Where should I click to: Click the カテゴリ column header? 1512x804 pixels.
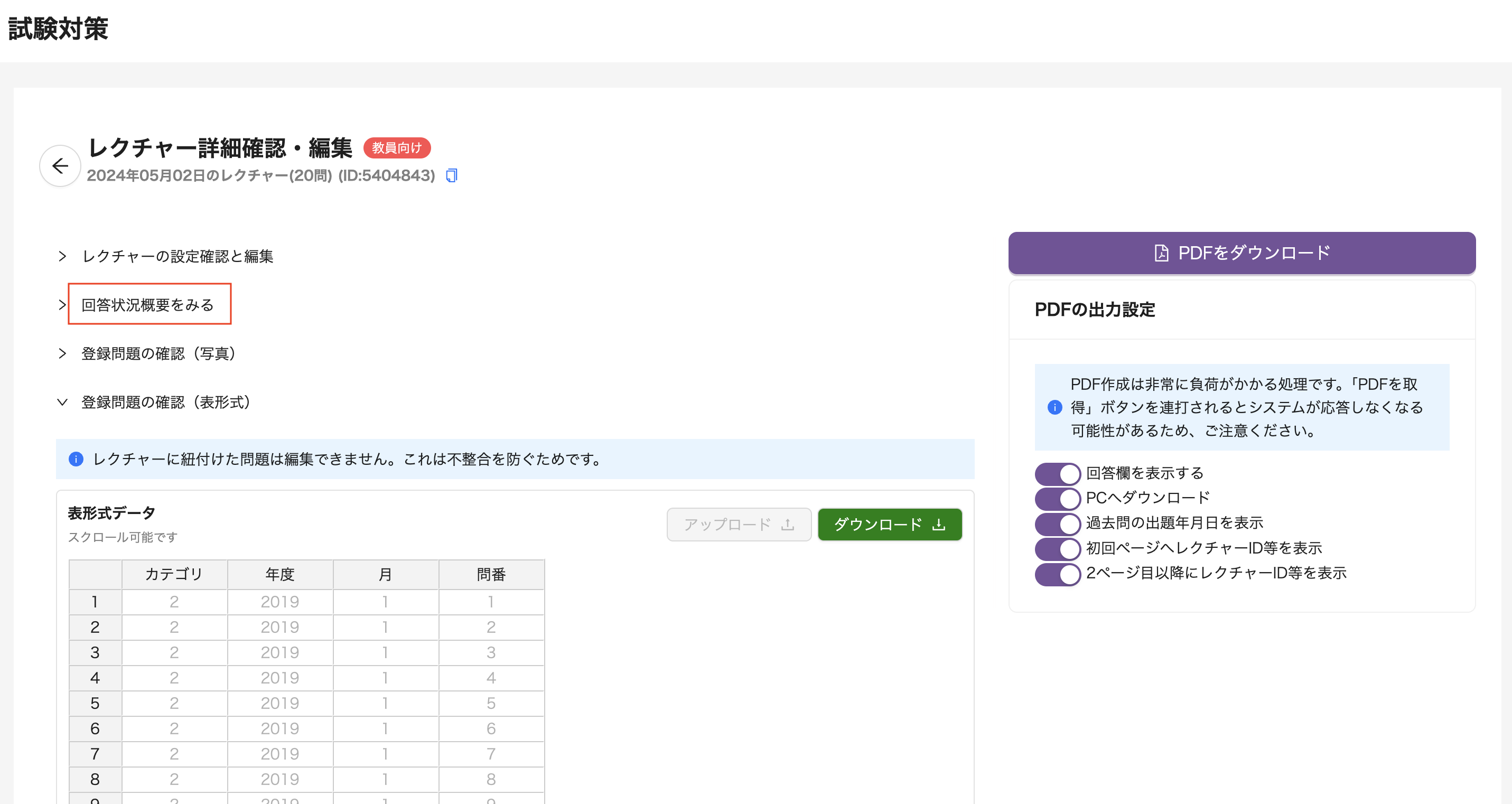pyautogui.click(x=174, y=575)
